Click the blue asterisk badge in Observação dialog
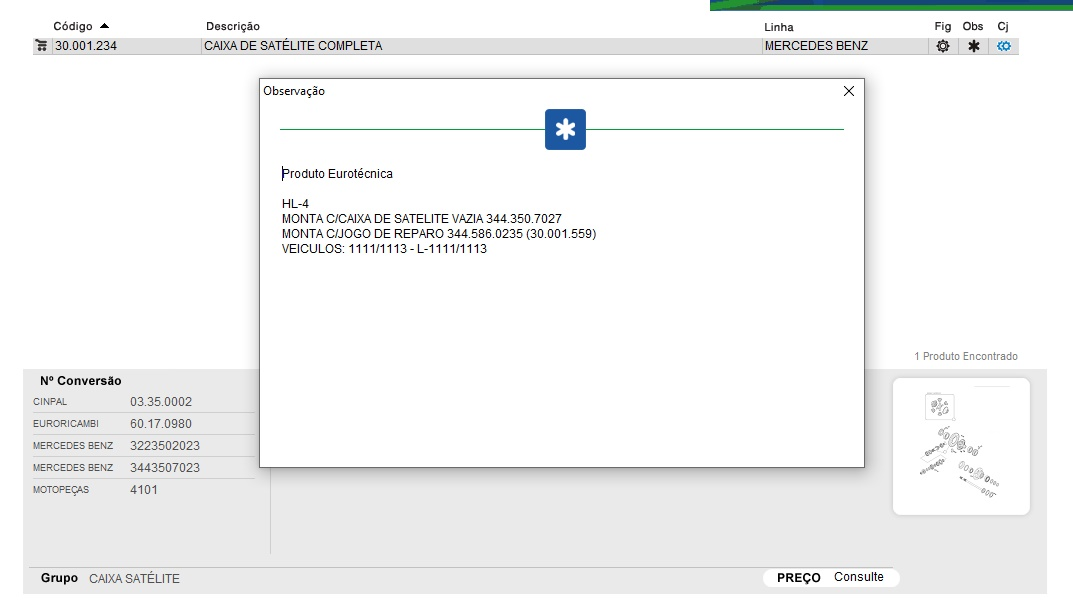The image size is (1073, 604). [x=565, y=130]
